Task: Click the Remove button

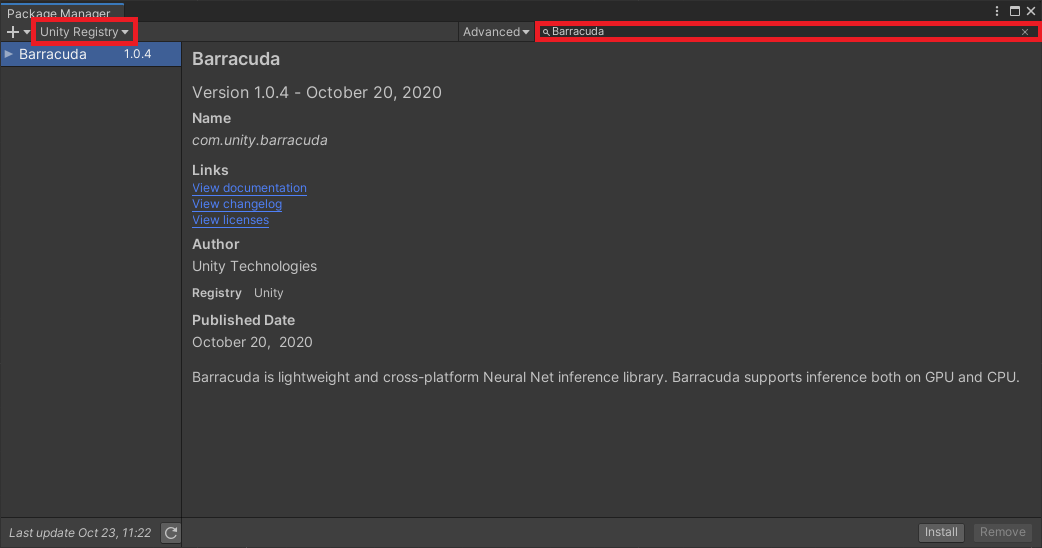Action: coord(1002,532)
